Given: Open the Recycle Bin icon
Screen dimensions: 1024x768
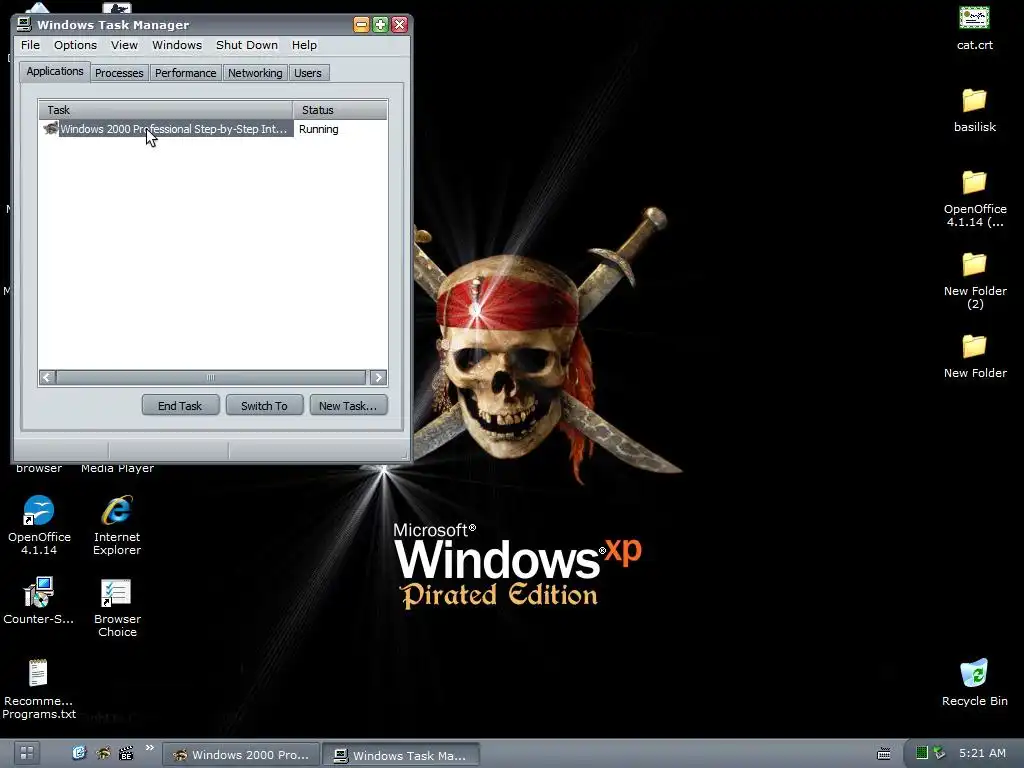Looking at the screenshot, I should point(974,683).
